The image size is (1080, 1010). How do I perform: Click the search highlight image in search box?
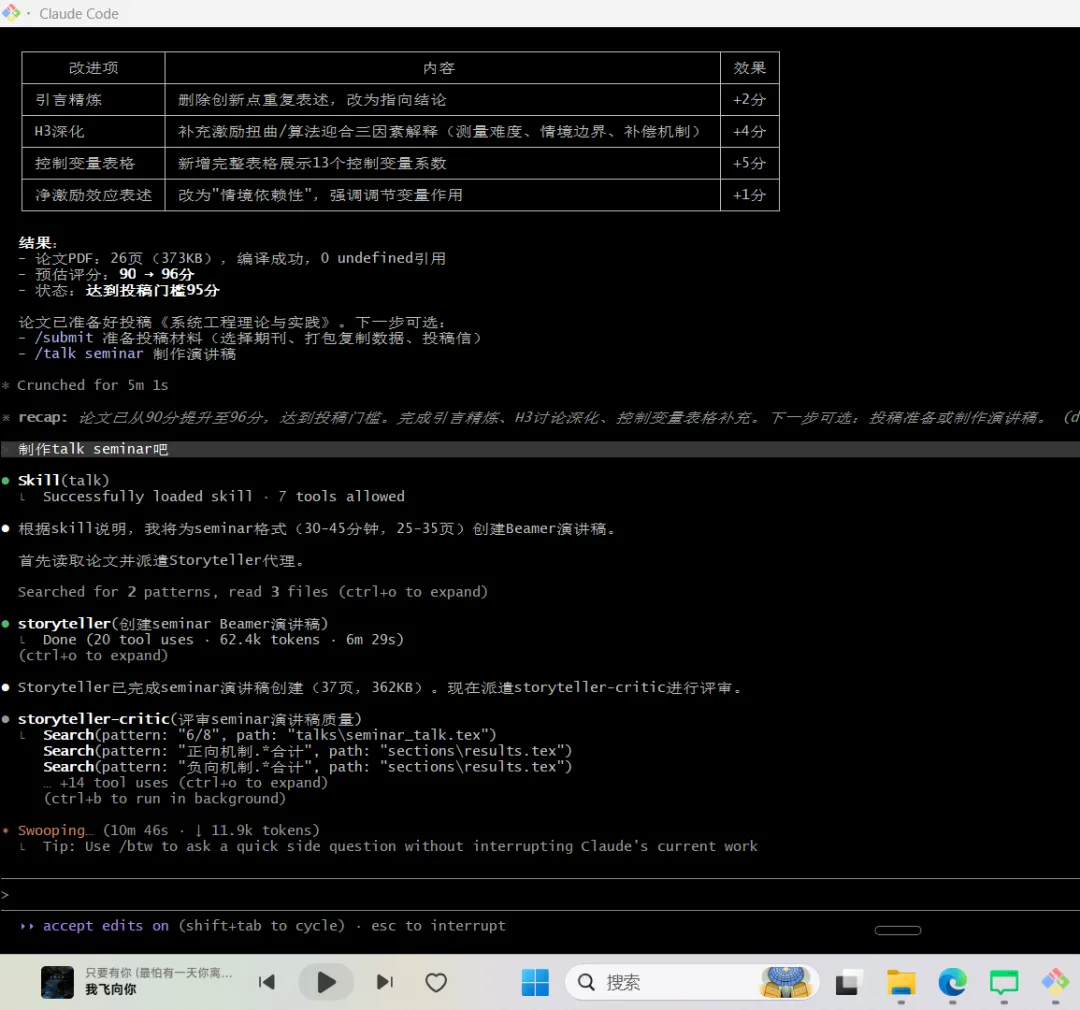tap(786, 982)
